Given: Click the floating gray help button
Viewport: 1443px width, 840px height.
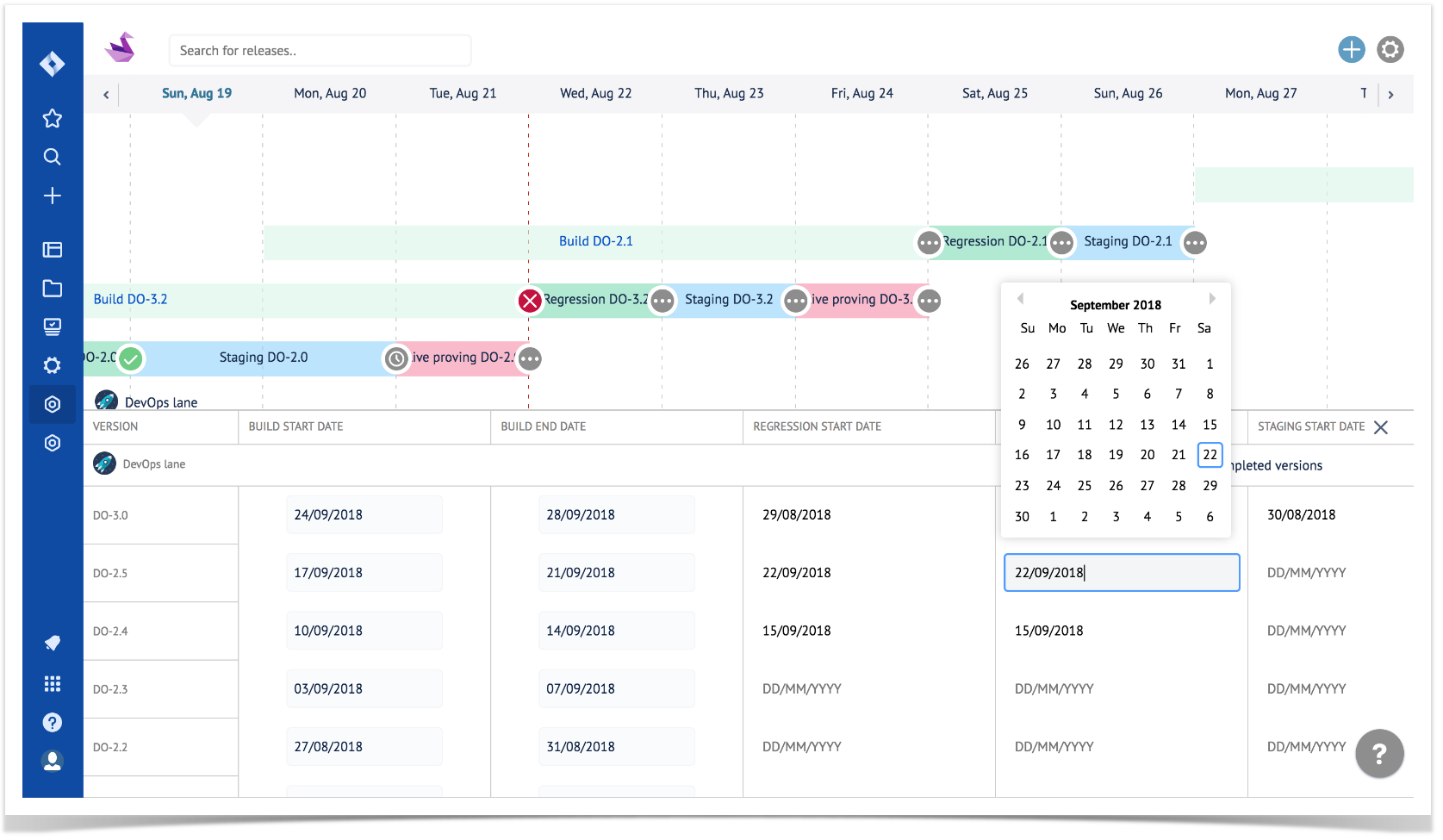Looking at the screenshot, I should [x=1379, y=754].
